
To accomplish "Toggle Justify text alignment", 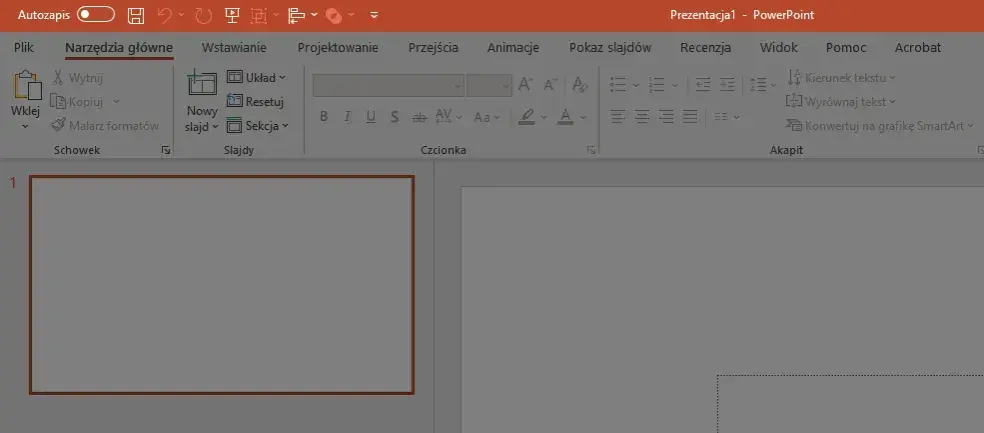I will pyautogui.click(x=690, y=117).
